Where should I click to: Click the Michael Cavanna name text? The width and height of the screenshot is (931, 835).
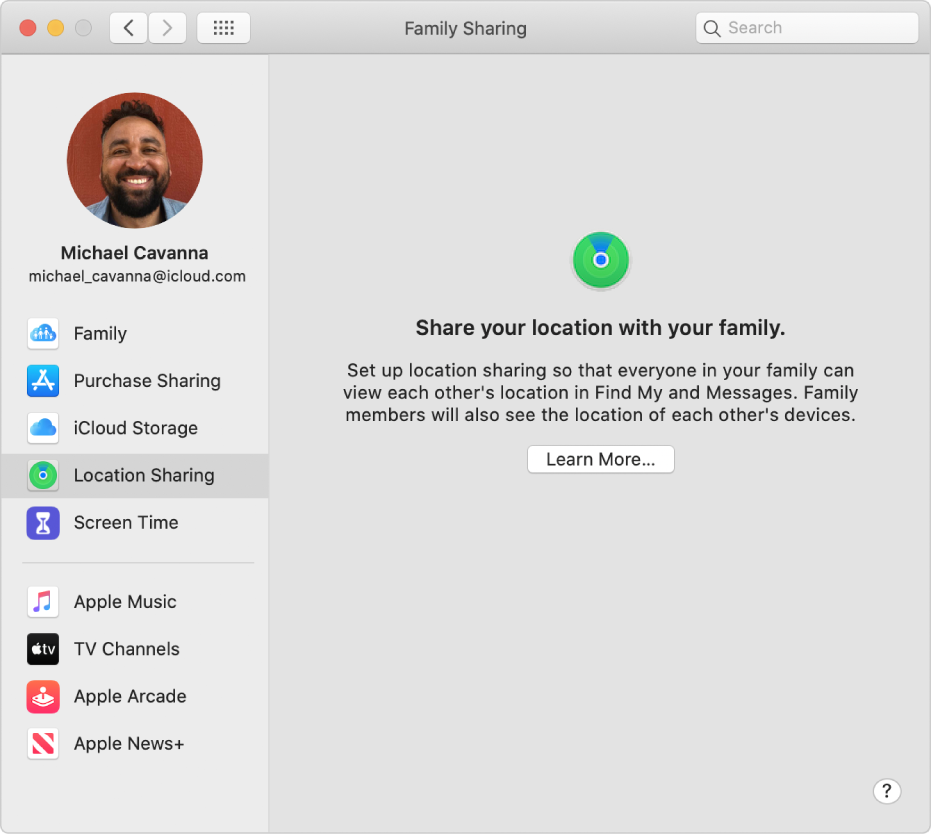point(135,253)
